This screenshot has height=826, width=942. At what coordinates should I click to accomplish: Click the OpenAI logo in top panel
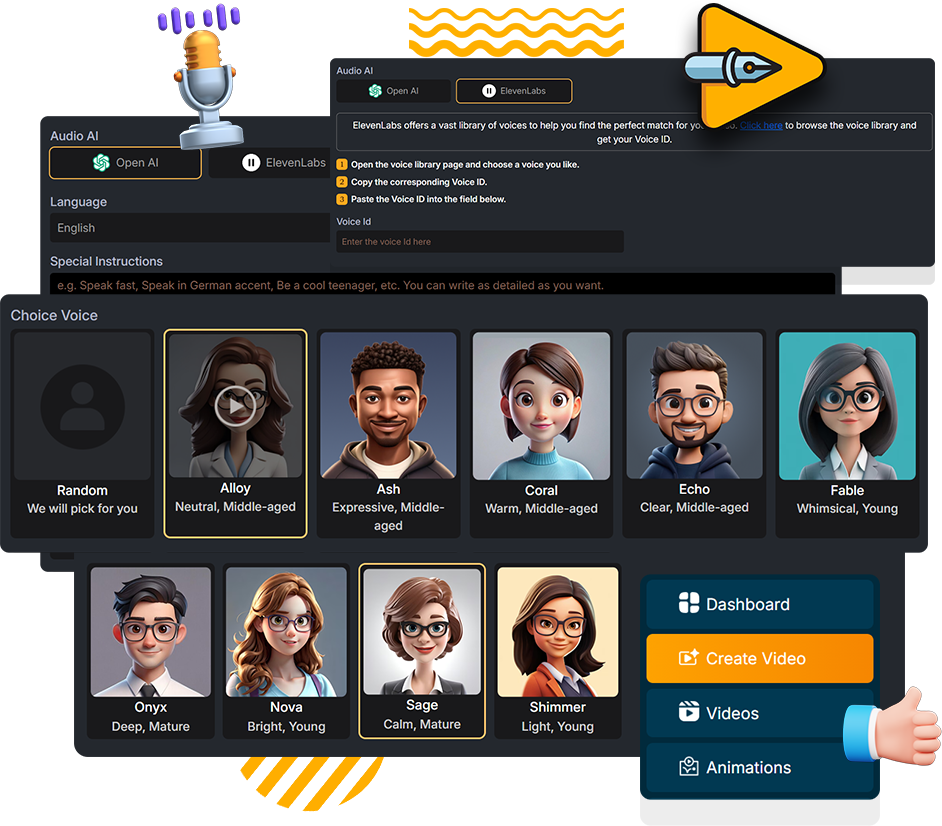[375, 91]
